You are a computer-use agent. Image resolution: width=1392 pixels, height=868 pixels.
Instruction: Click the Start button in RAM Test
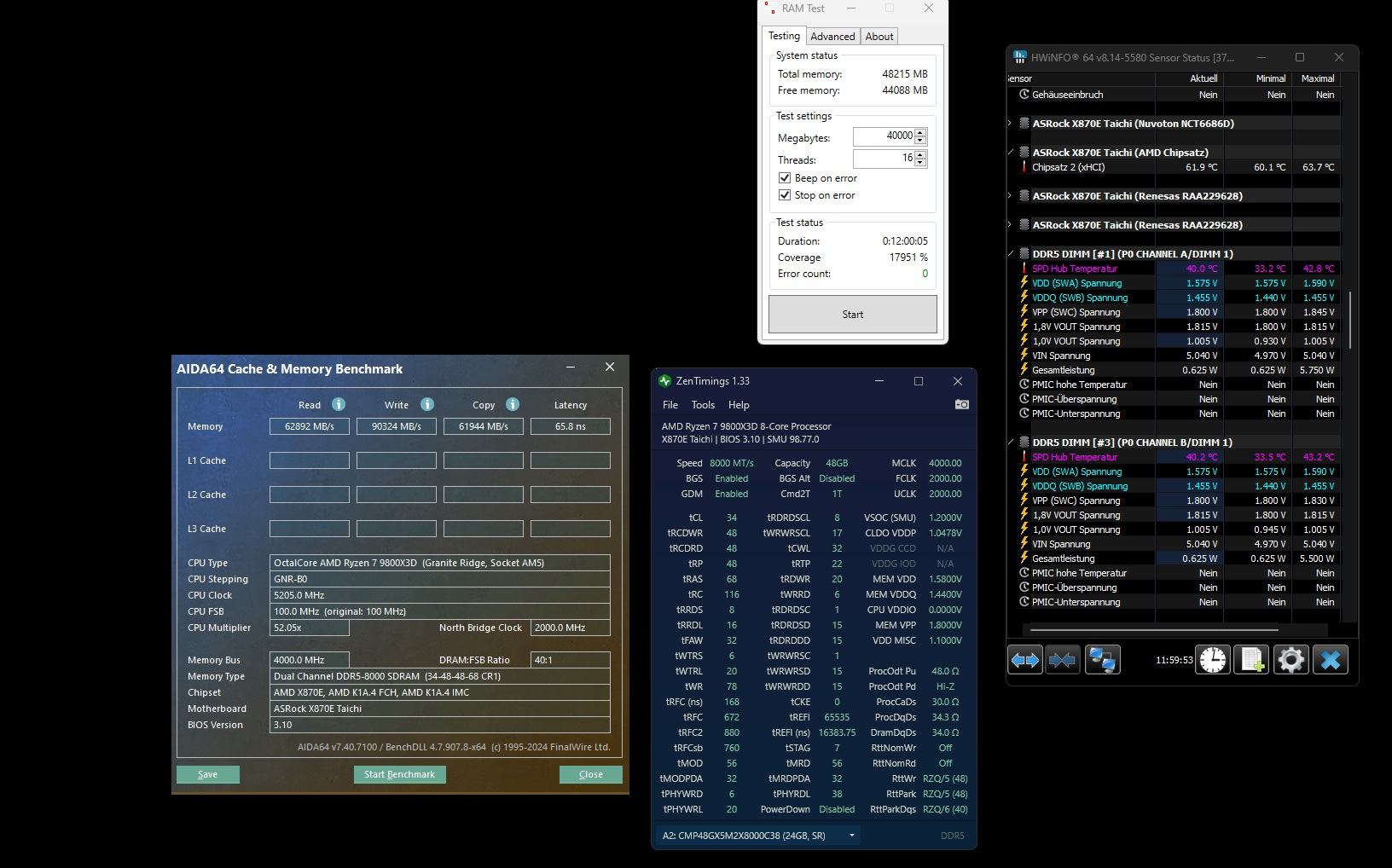[x=853, y=315]
